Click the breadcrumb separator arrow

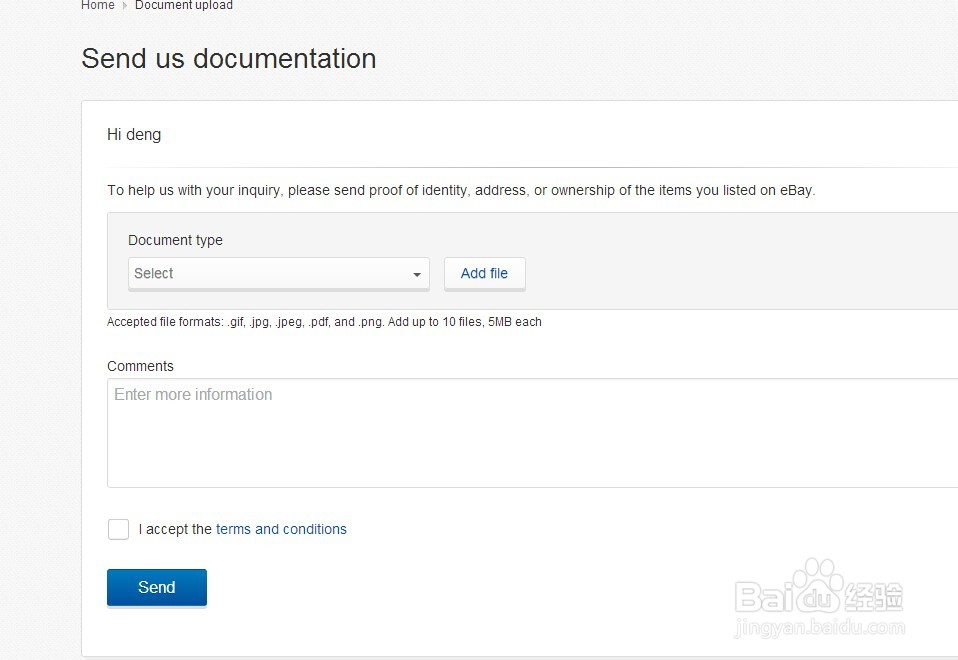125,6
